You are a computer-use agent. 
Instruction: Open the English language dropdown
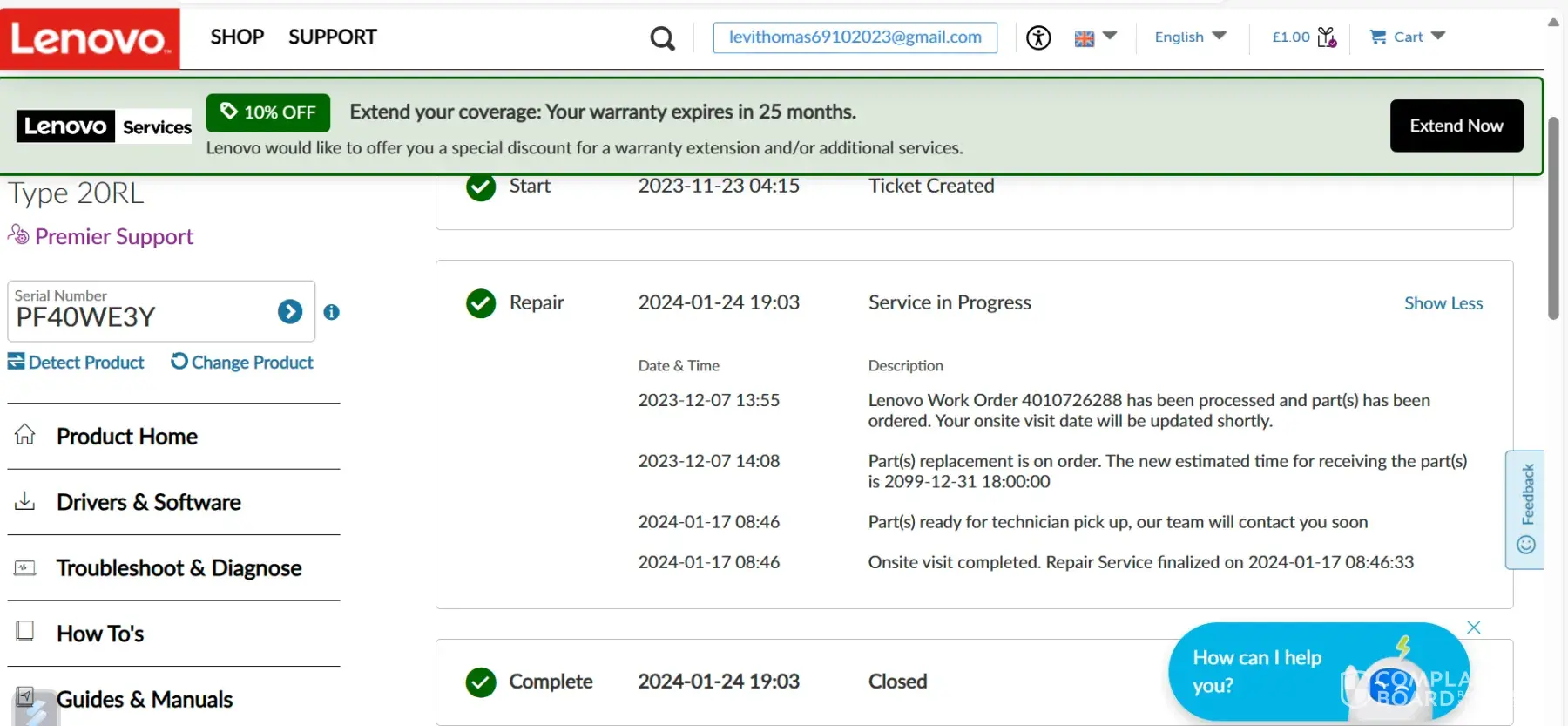(1190, 37)
